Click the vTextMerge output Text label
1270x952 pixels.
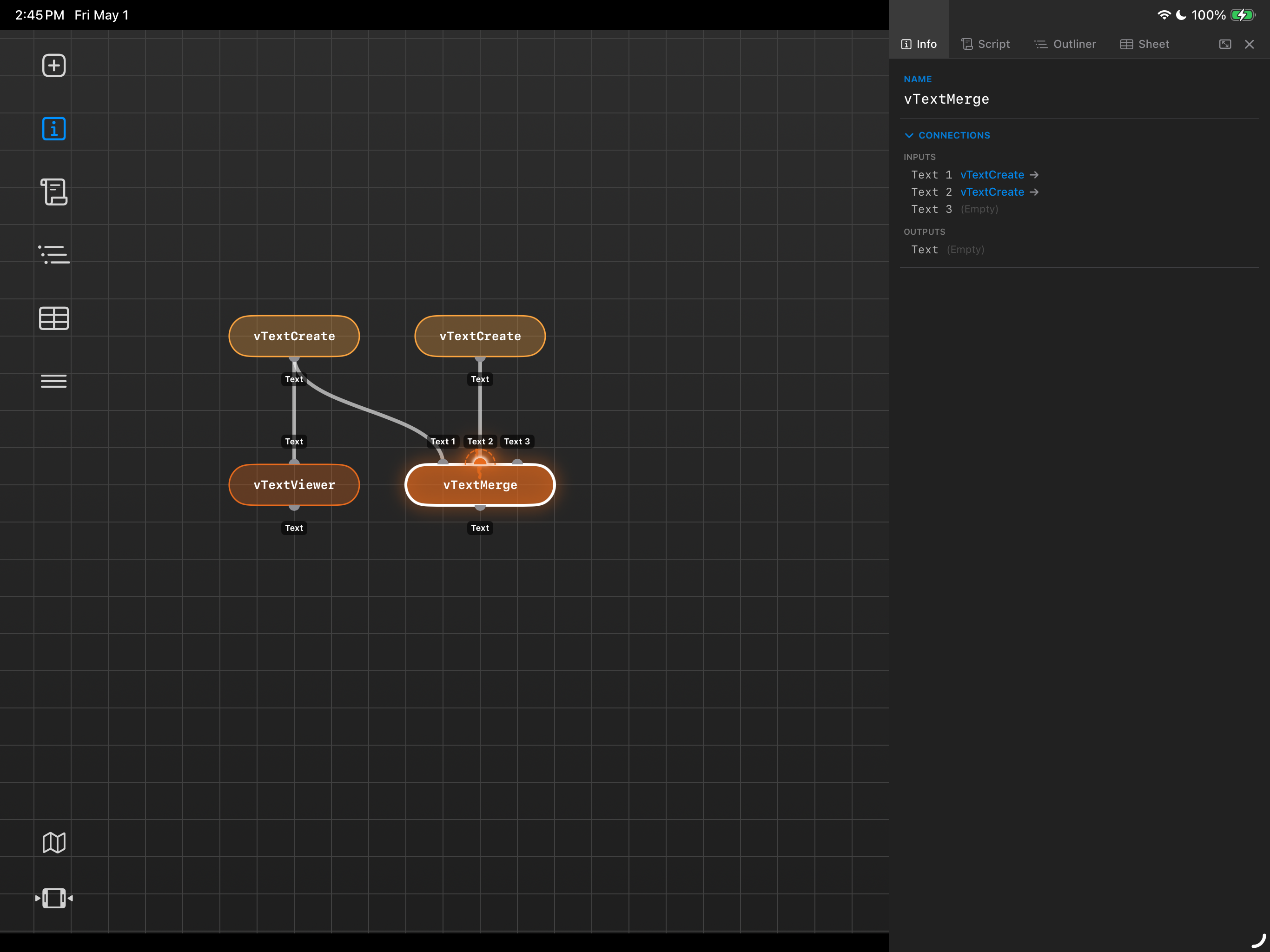480,528
